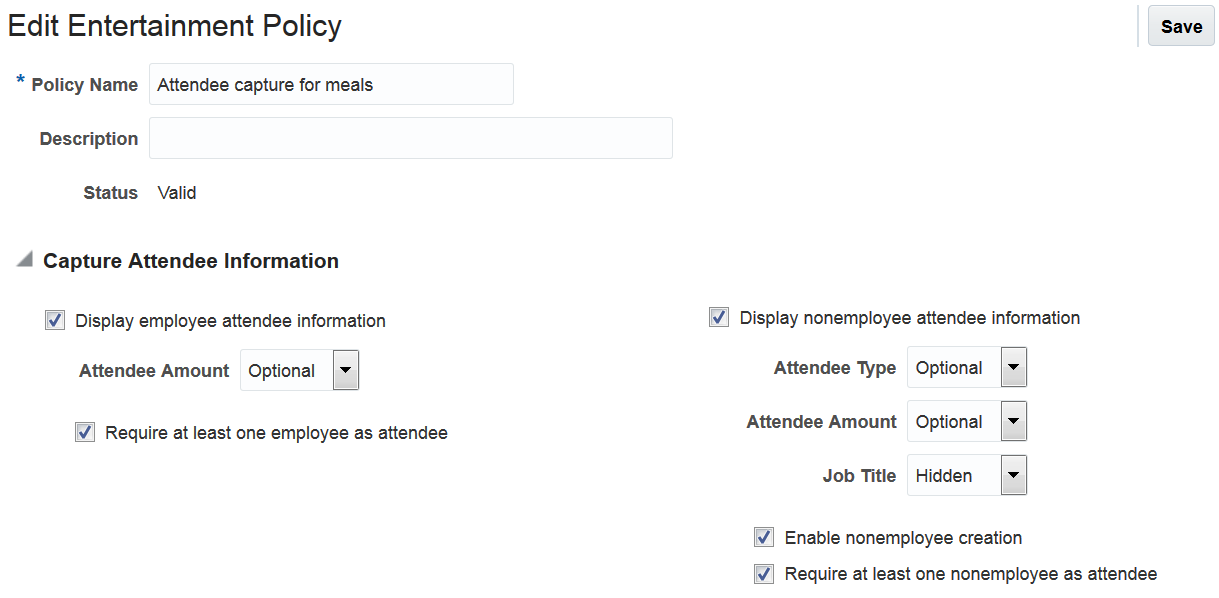Toggle Require at least one nonemployee as attendee
Viewport: 1219px width, 598px height.
(764, 574)
